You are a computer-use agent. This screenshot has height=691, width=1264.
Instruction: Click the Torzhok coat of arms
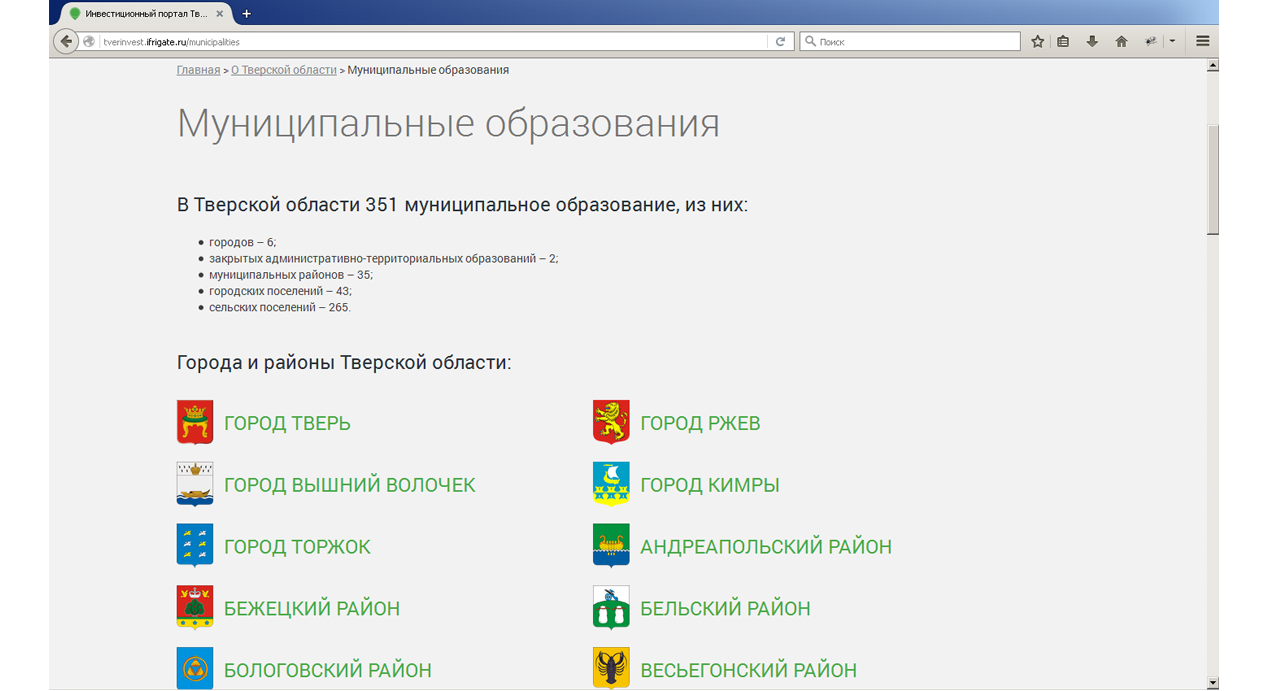tap(195, 546)
